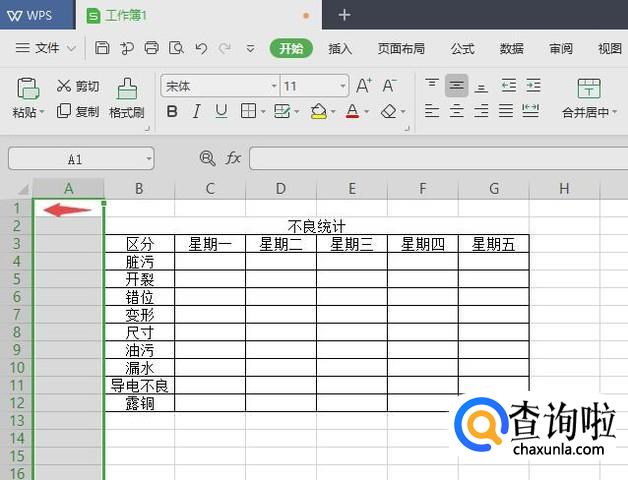Viewport: 628px width, 480px height.
Task: Switch to the 插入 ribbon tab
Action: [x=340, y=48]
